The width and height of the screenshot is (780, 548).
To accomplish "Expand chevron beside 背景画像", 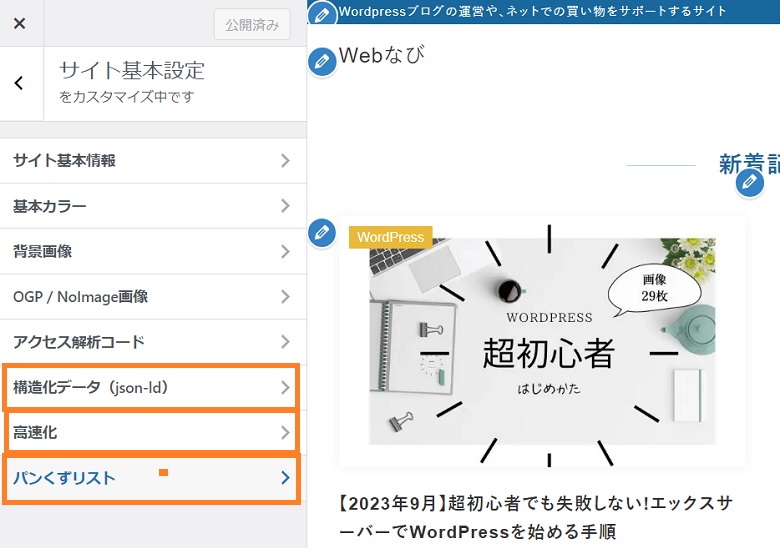I will tap(285, 251).
